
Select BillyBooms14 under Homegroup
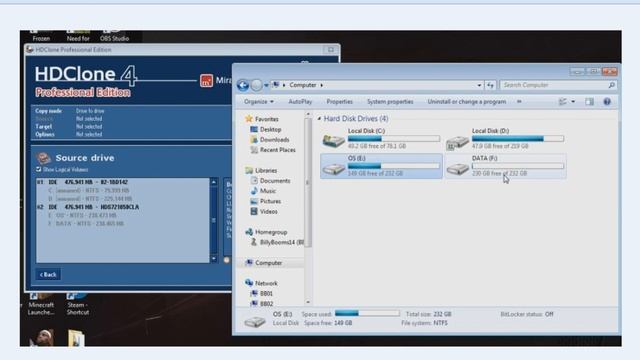282,242
